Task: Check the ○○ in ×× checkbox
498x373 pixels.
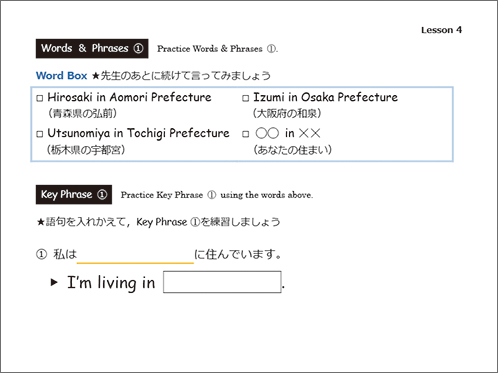Action: click(246, 134)
